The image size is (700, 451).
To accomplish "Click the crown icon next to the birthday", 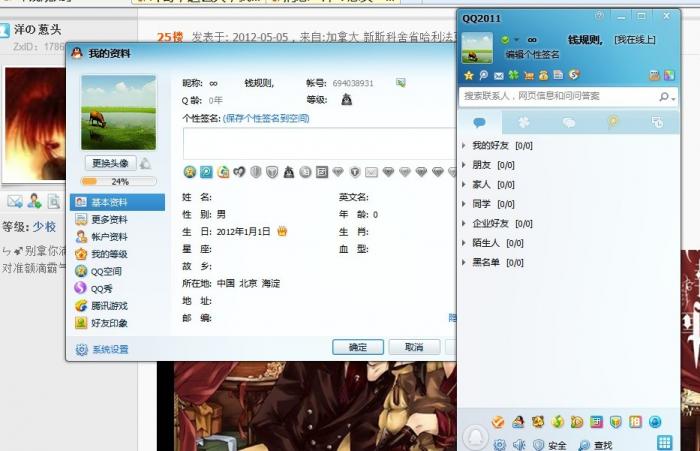I will (282, 231).
